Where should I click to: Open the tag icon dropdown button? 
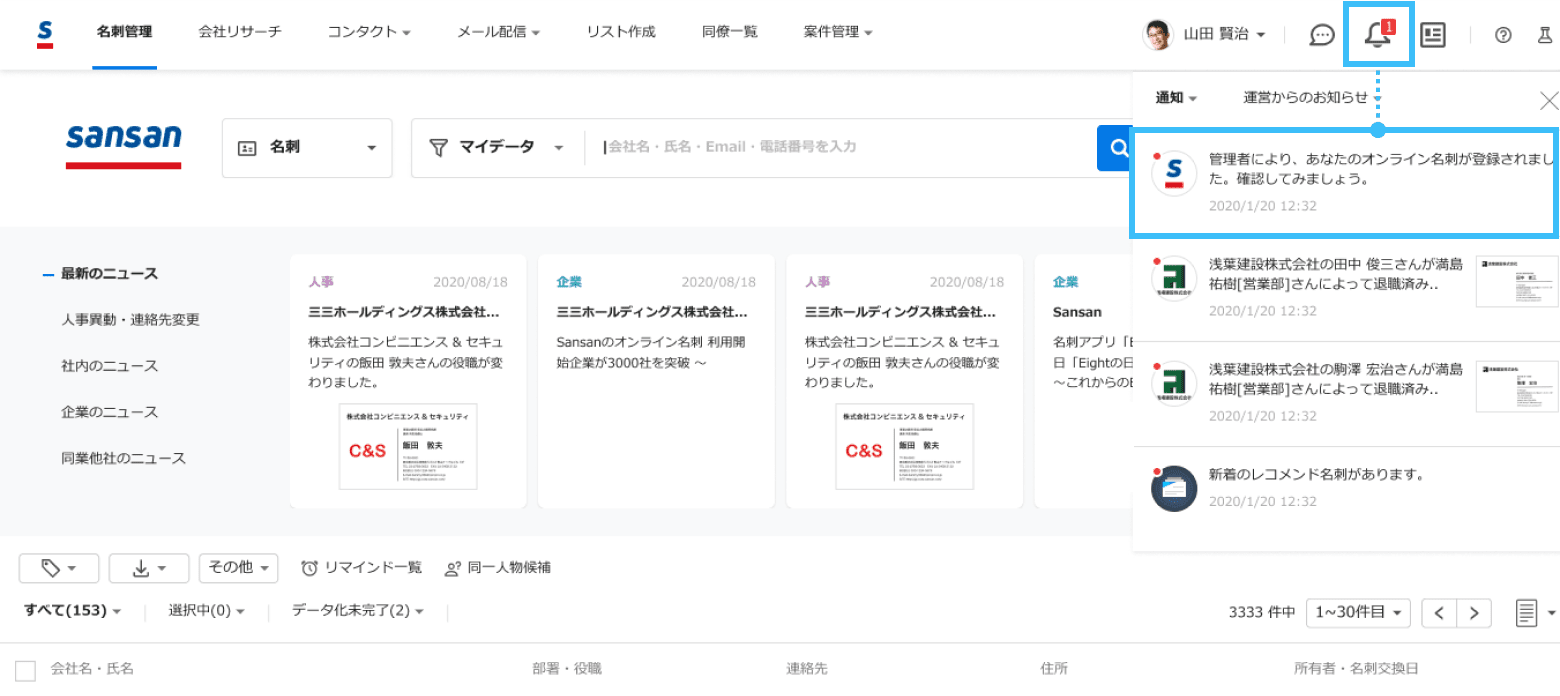[x=59, y=568]
